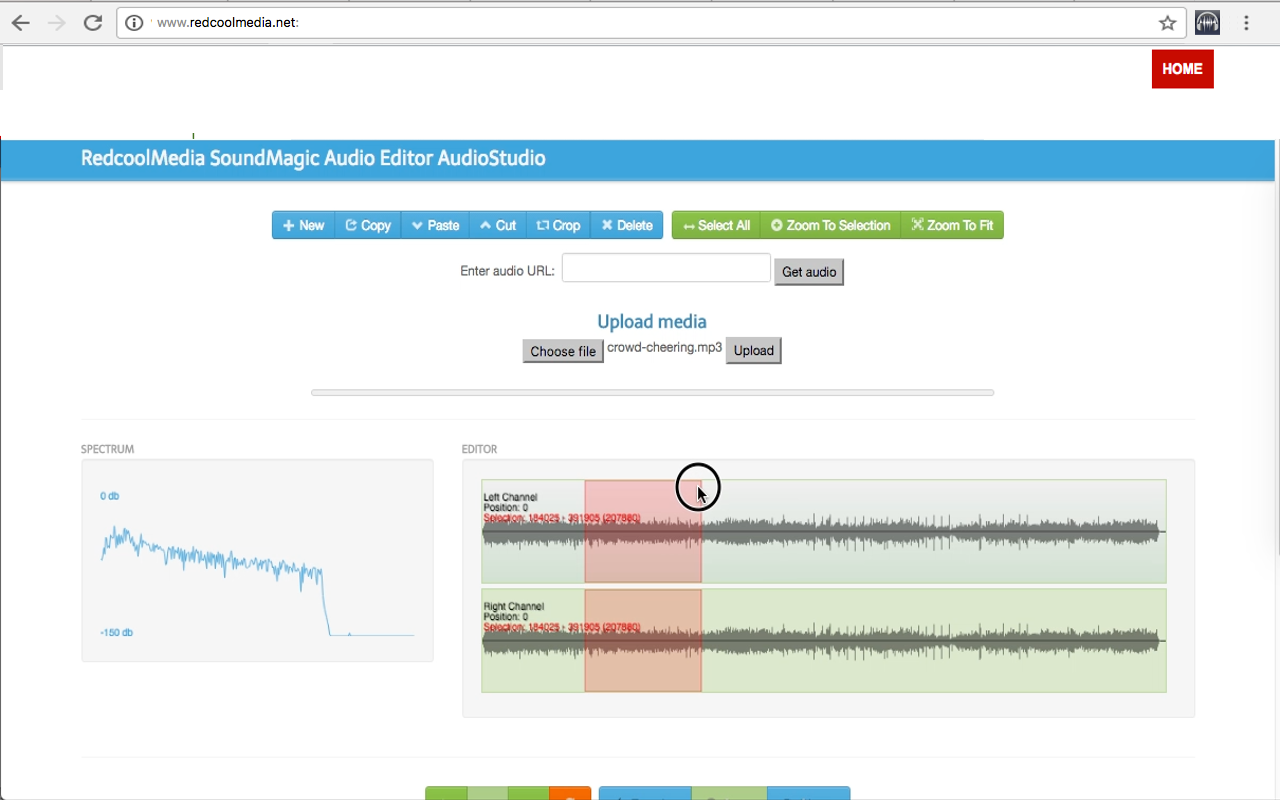This screenshot has width=1280, height=800.
Task: Click the RedcoolMedia SoundMagic Audio Editor title
Action: point(313,158)
